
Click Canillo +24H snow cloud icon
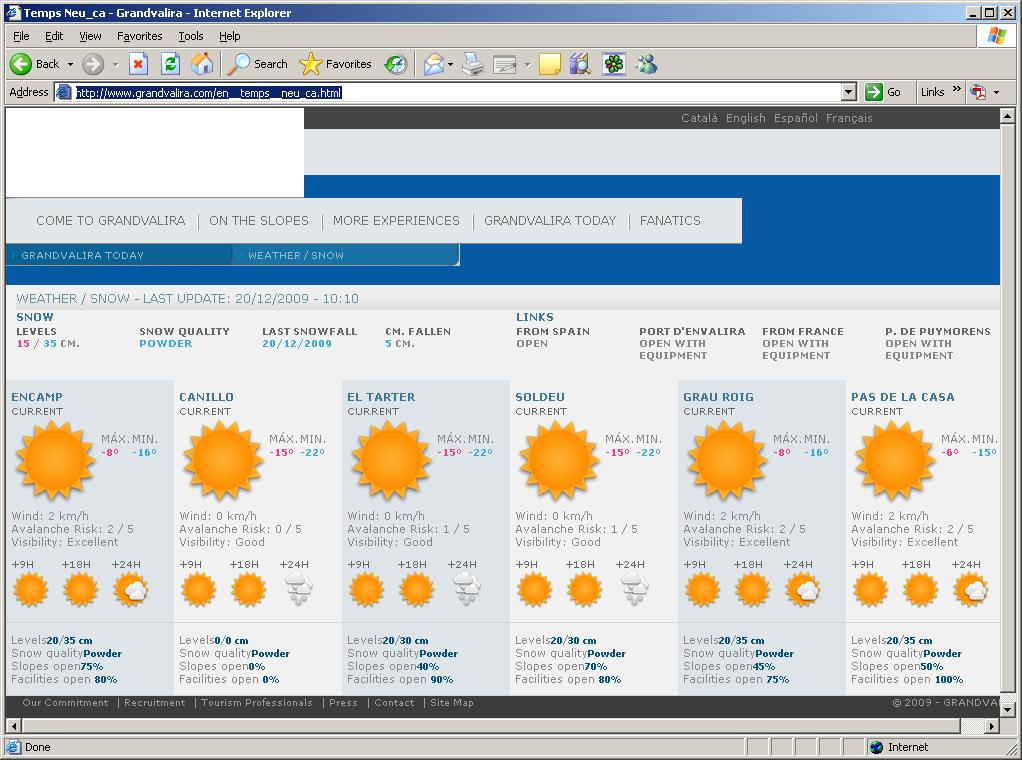click(299, 589)
